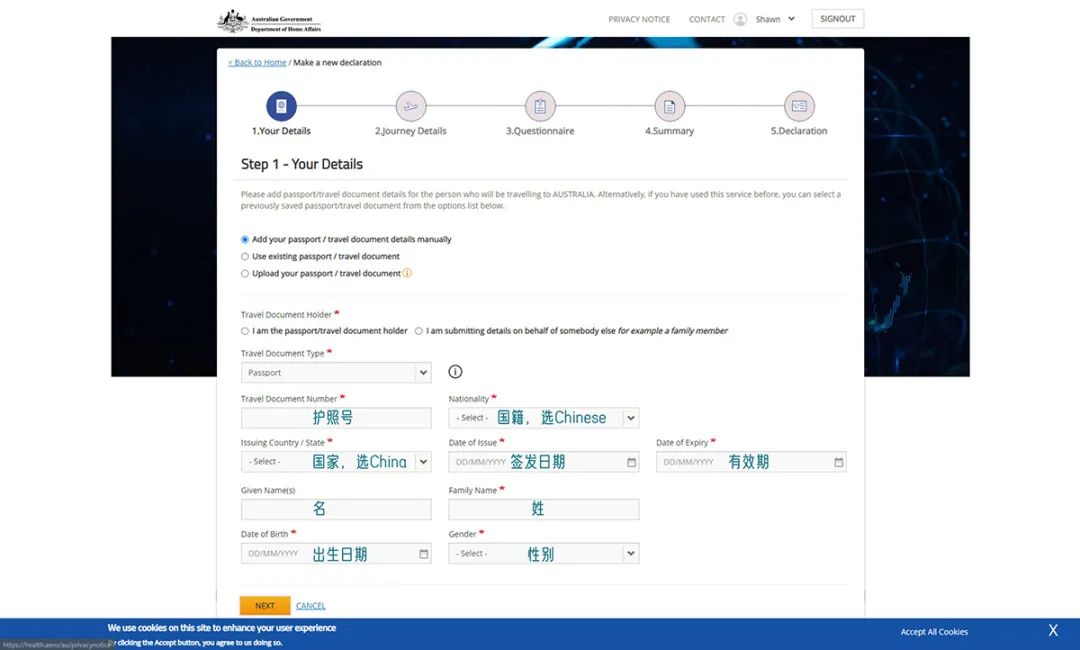1080x650 pixels.
Task: Click the 3.Questionnaire step label
Action: click(540, 131)
